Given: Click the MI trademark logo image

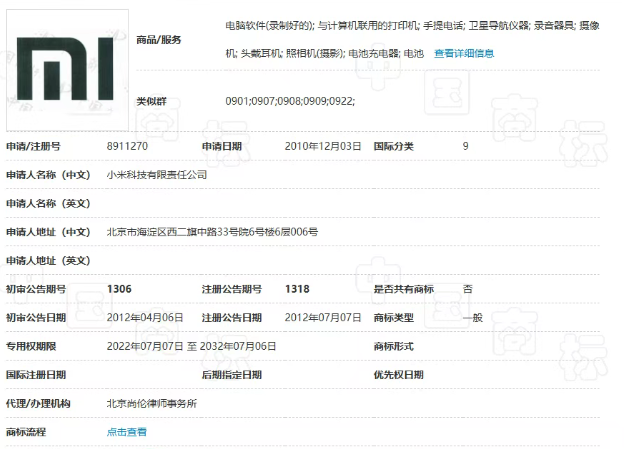Looking at the screenshot, I should click(67, 68).
